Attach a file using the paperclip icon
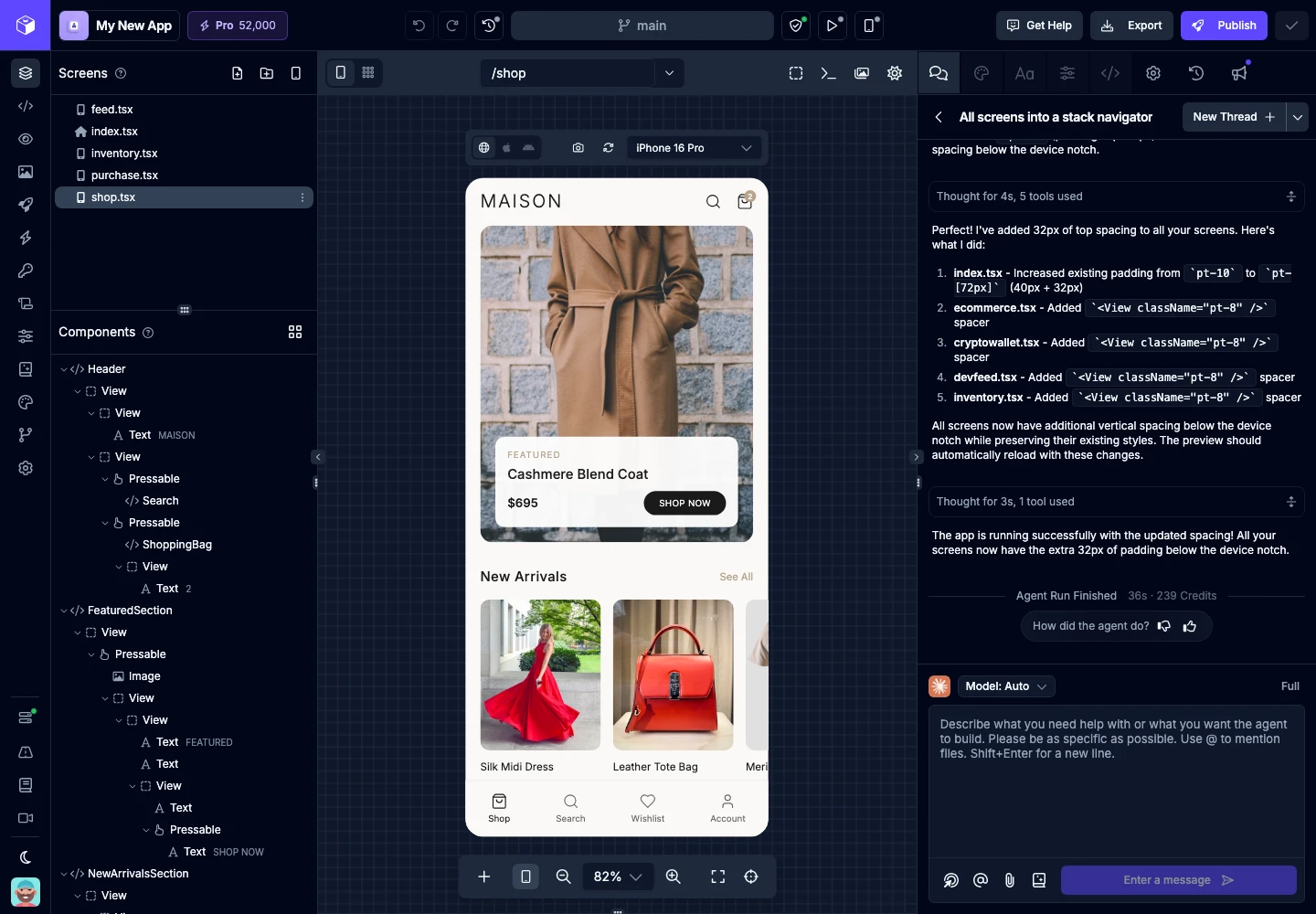The width and height of the screenshot is (1316, 914). [1009, 880]
